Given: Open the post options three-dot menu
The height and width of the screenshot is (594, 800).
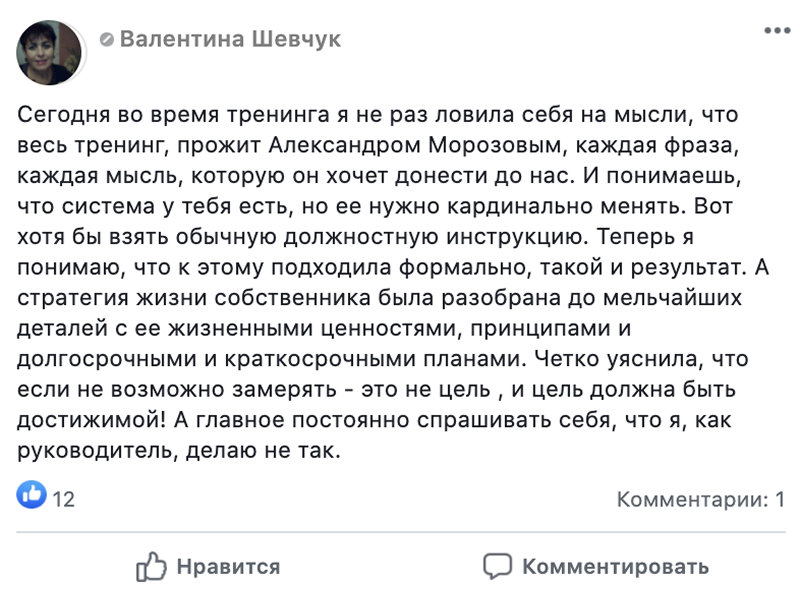Looking at the screenshot, I should point(777,30).
